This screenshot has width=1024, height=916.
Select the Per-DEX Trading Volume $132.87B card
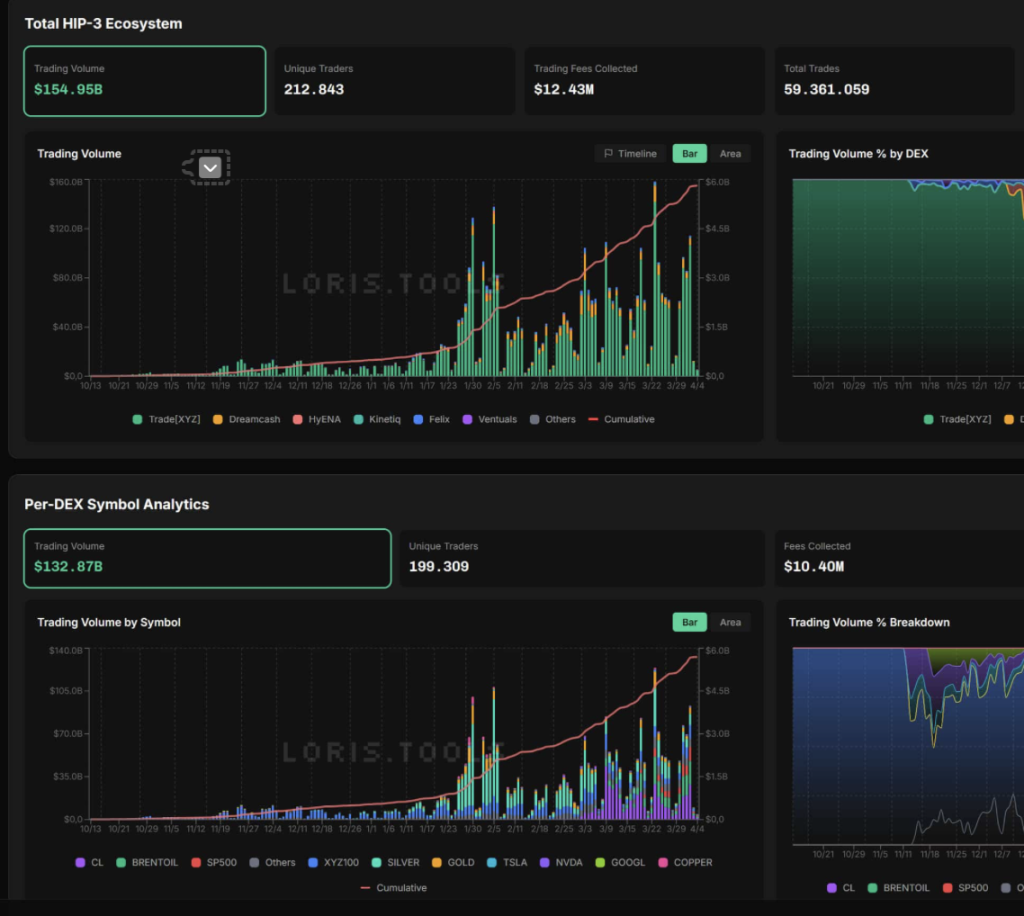click(207, 558)
